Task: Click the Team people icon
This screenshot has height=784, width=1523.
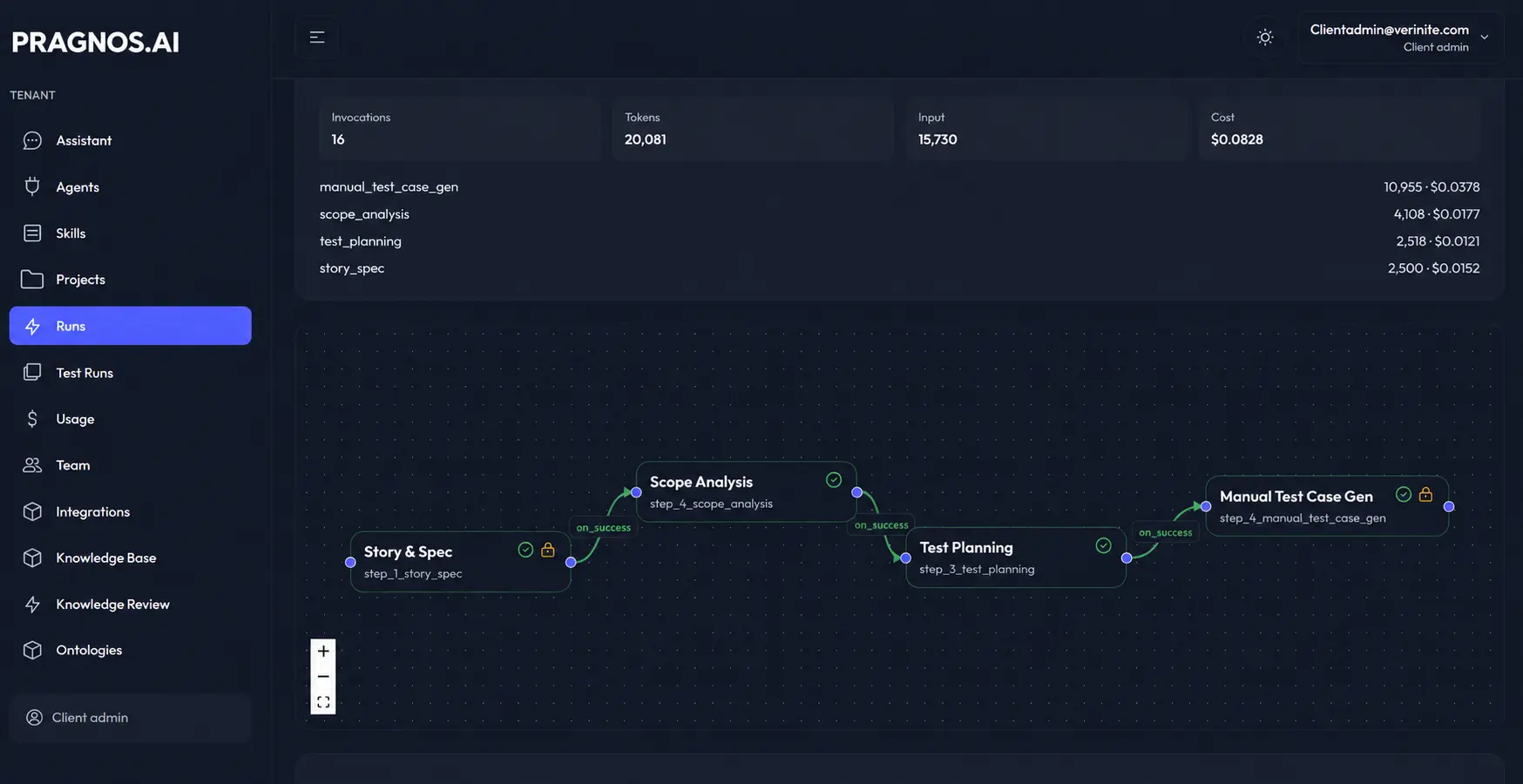Action: click(32, 464)
